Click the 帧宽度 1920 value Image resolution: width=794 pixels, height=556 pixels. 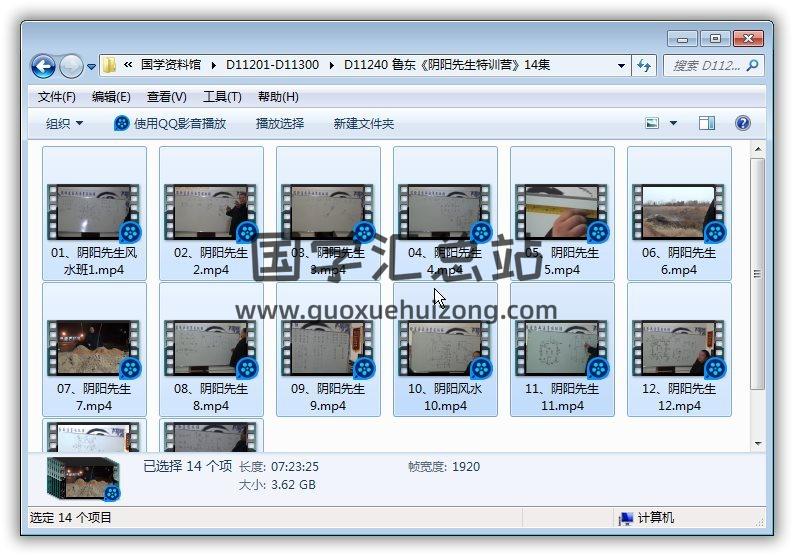coord(466,466)
